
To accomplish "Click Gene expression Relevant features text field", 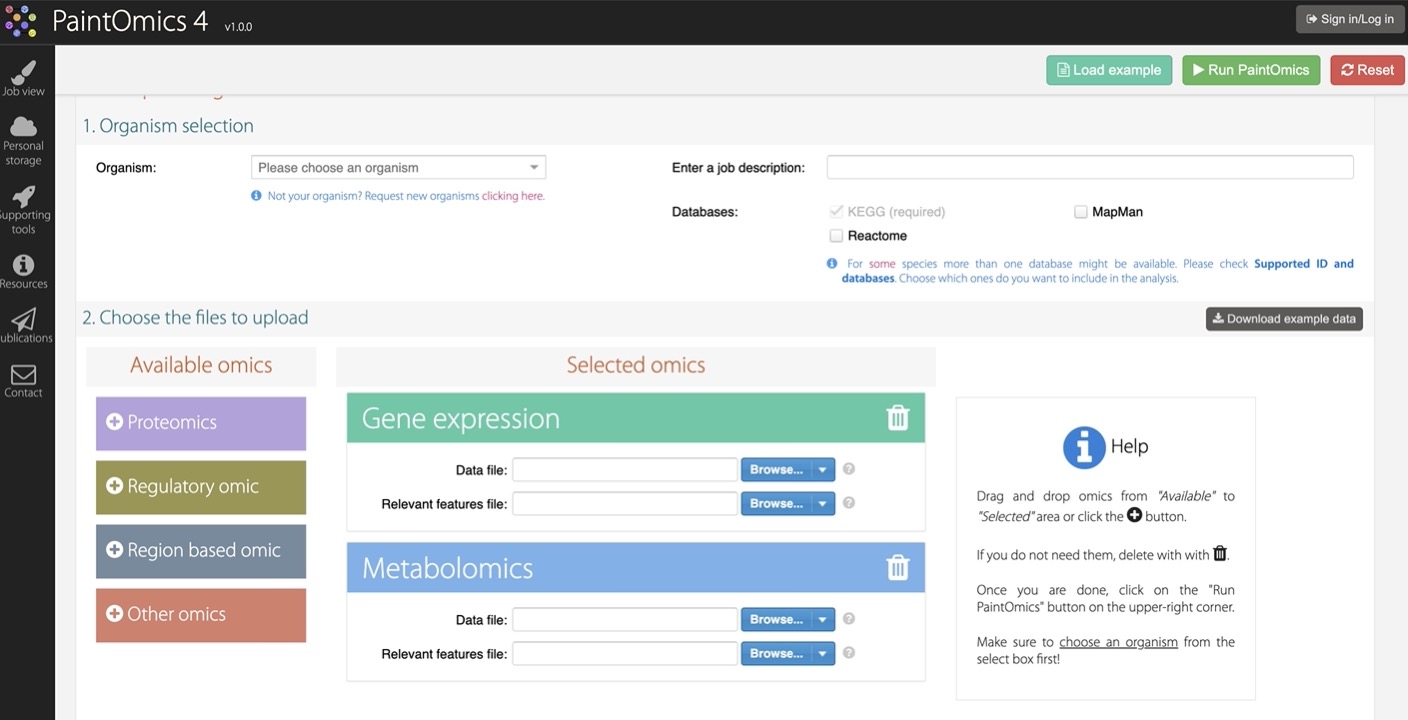I will (x=625, y=504).
